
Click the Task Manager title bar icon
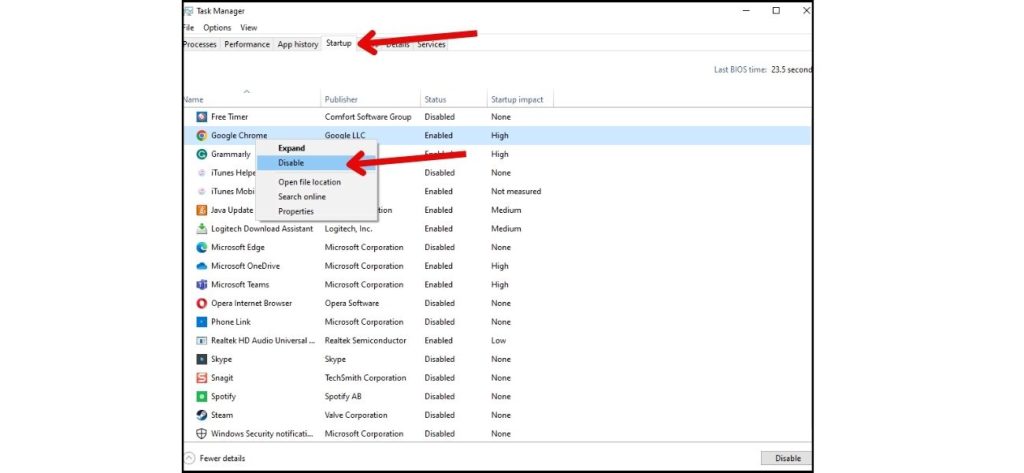pyautogui.click(x=189, y=11)
